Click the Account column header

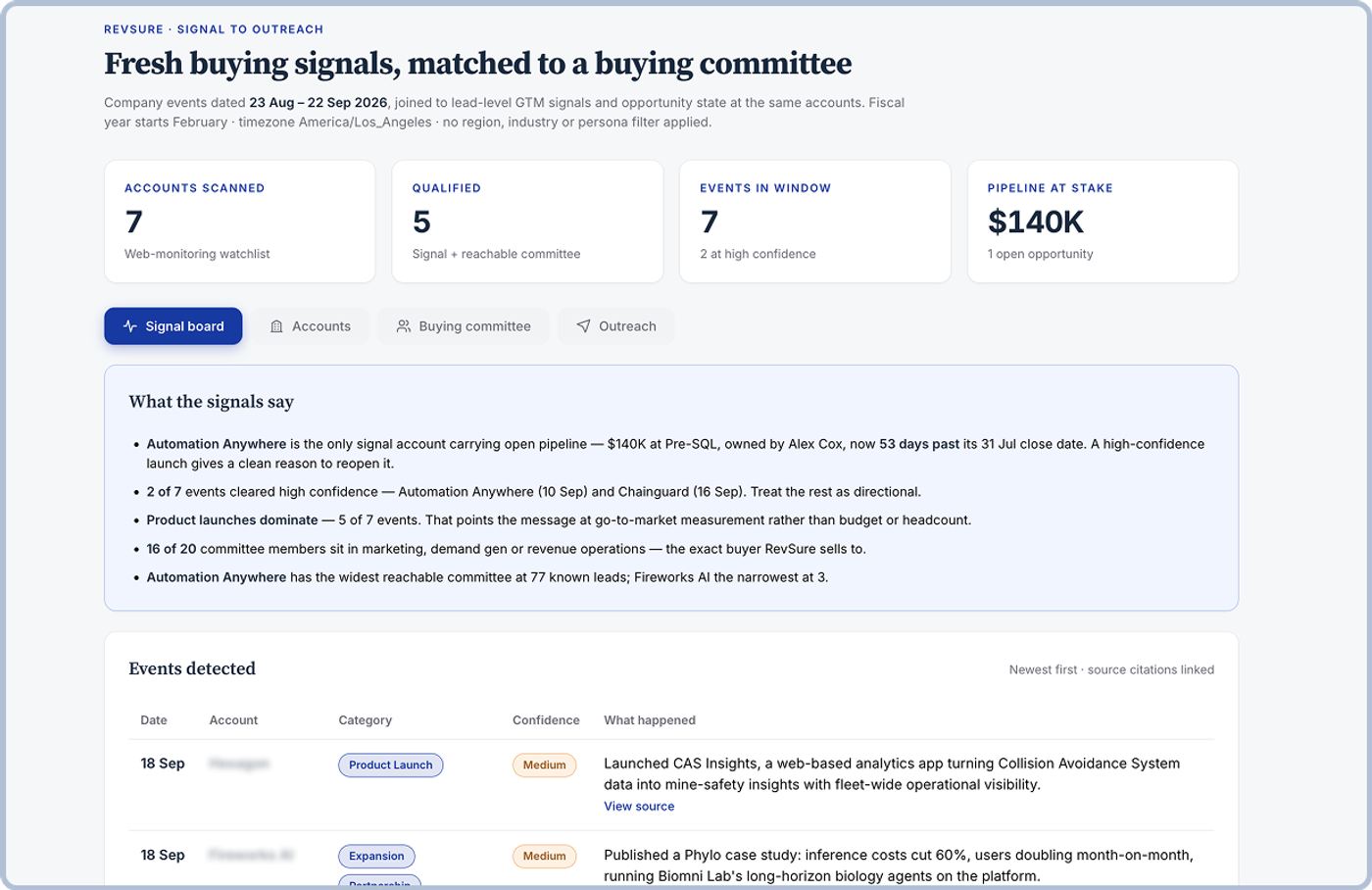click(x=233, y=720)
